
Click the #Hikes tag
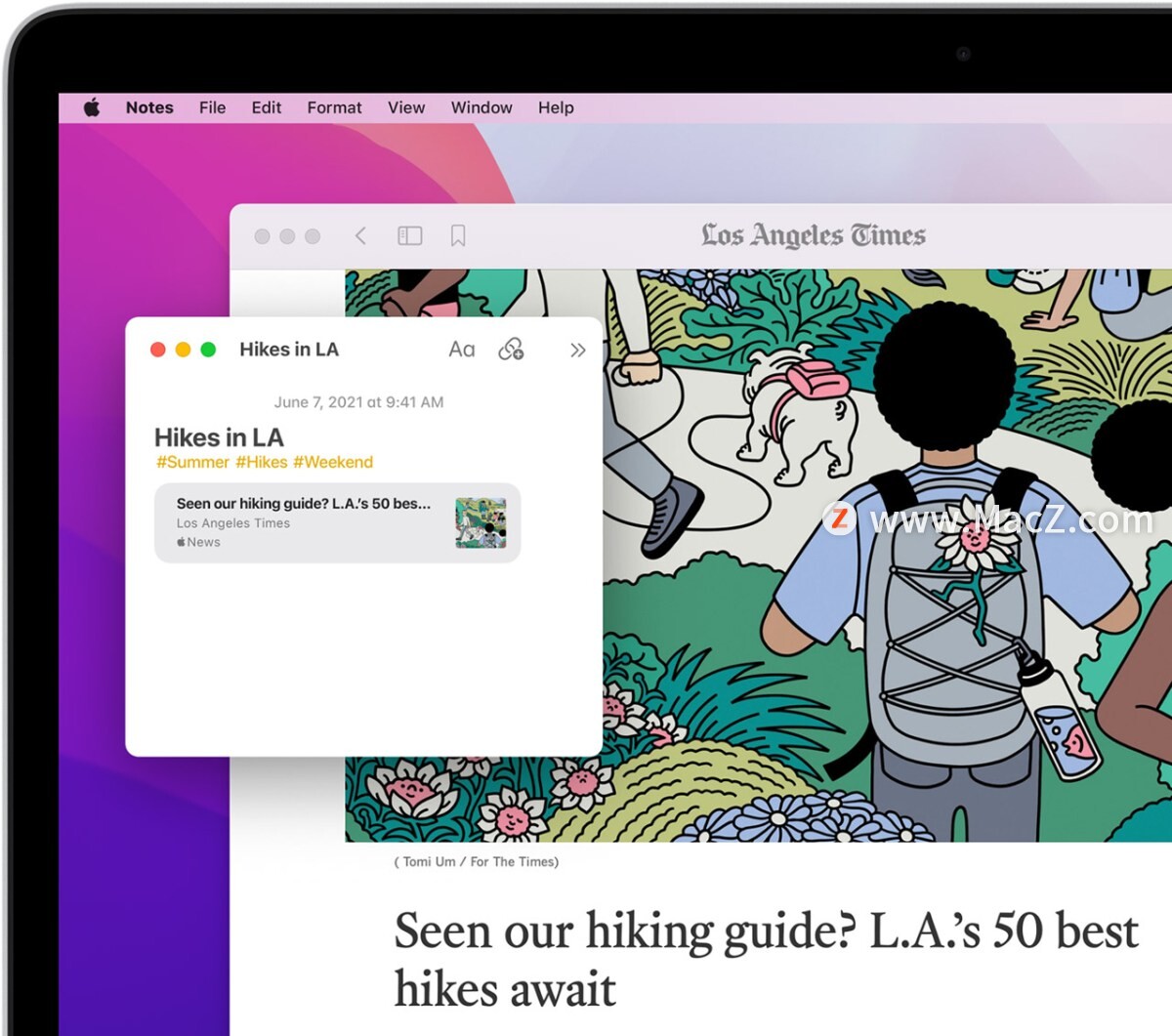pos(262,462)
